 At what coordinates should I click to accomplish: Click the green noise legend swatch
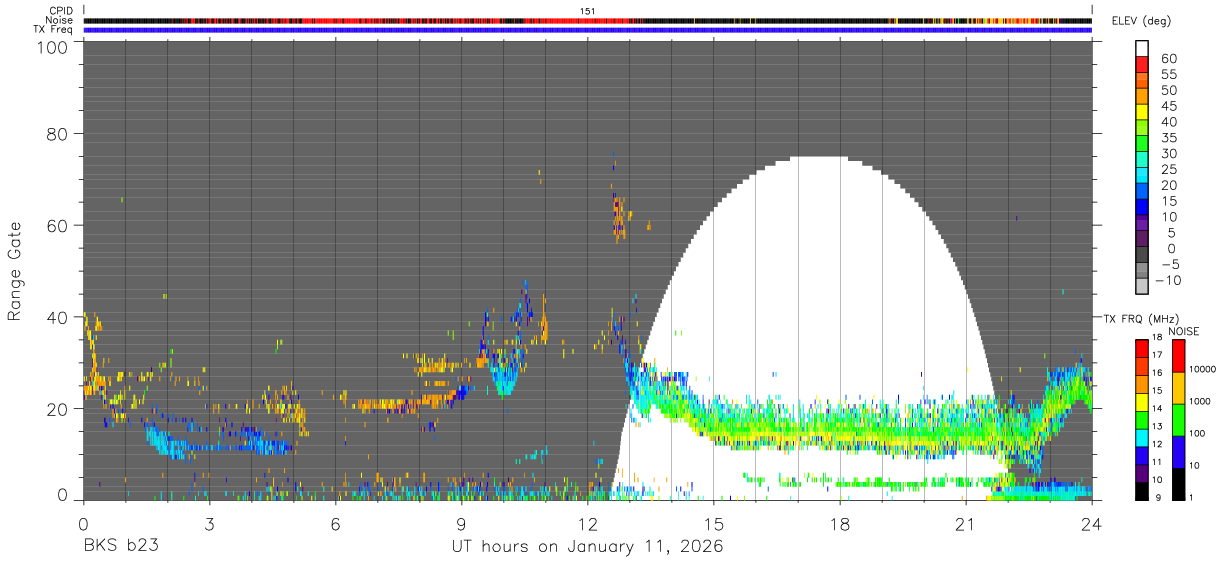(1177, 419)
